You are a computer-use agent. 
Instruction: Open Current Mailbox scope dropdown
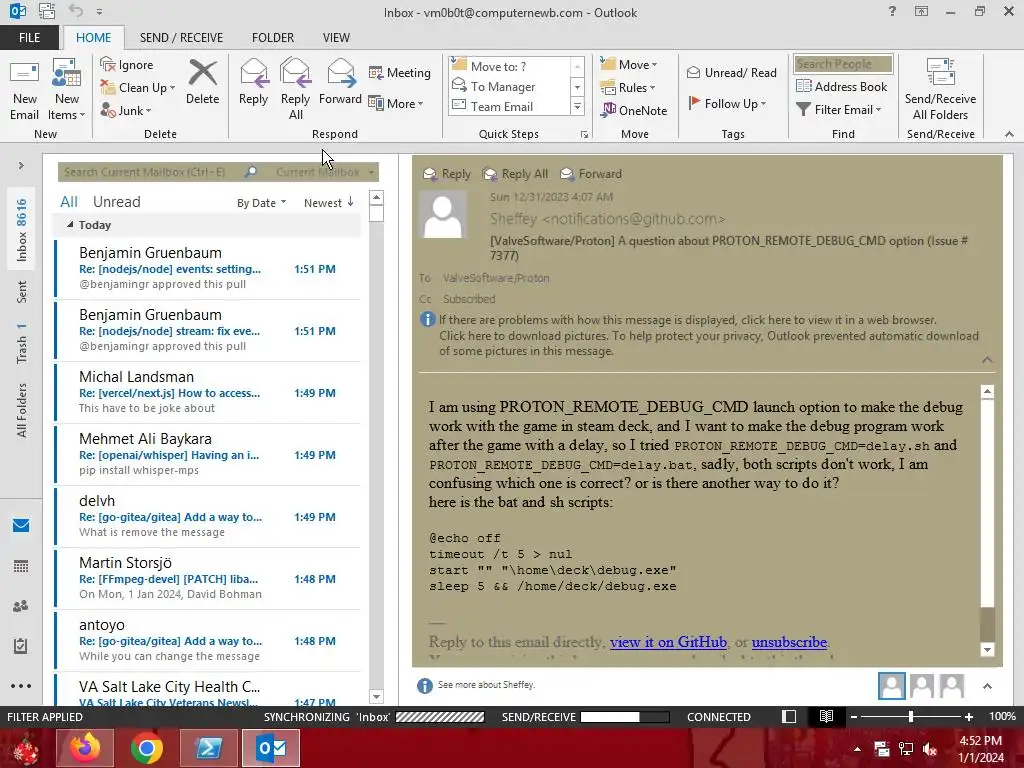click(x=325, y=172)
